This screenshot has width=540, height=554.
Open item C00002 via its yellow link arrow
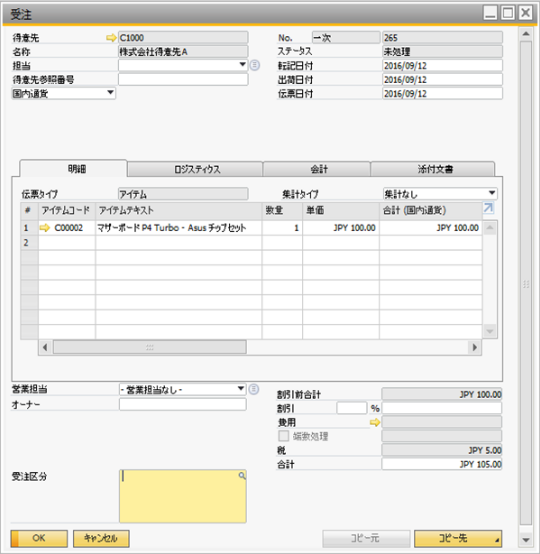pyautogui.click(x=45, y=228)
